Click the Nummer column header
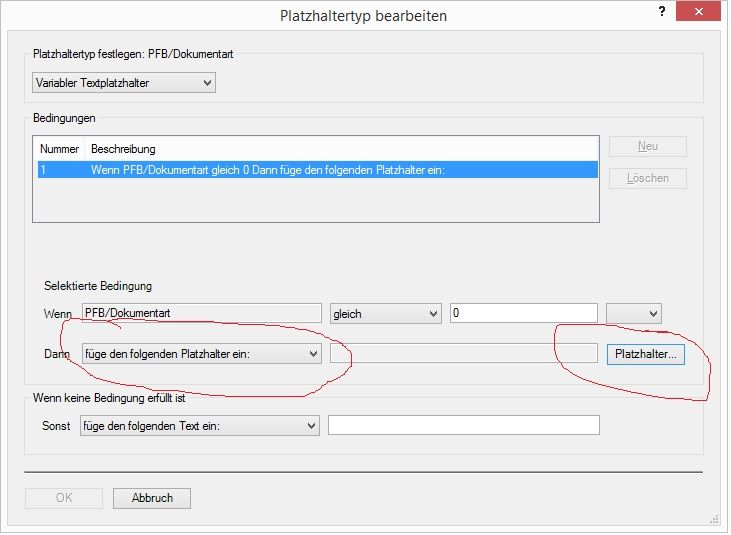This screenshot has width=731, height=535. click(59, 149)
